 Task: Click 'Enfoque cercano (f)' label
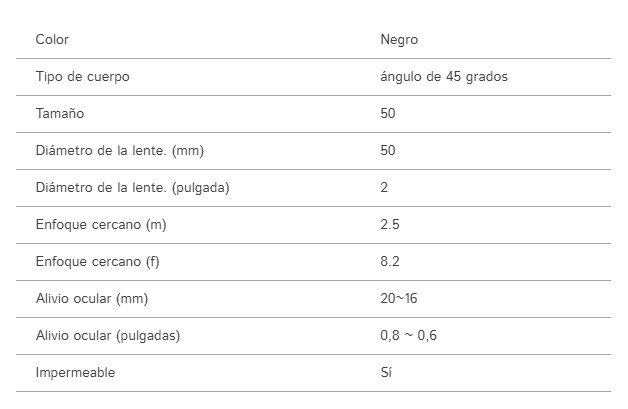98,262
